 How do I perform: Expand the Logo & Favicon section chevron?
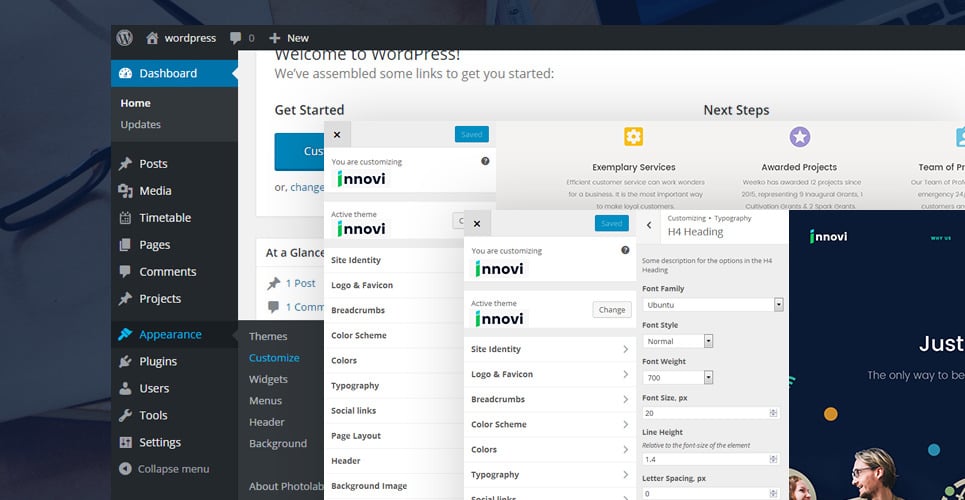pyautogui.click(x=625, y=374)
